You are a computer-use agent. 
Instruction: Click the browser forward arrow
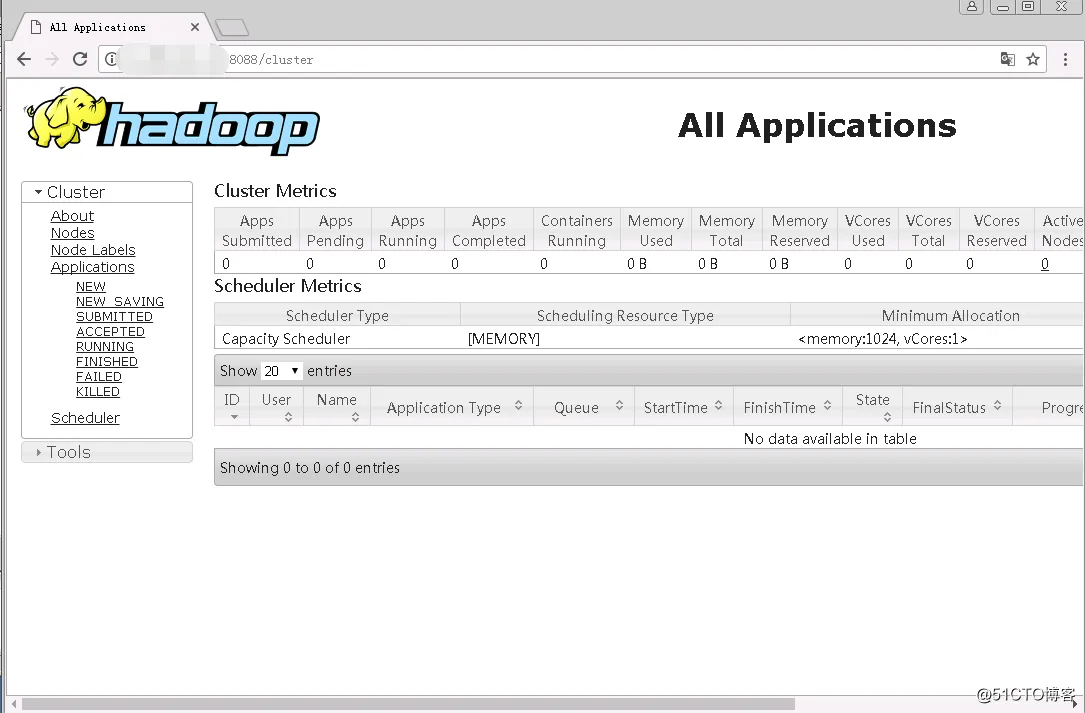[x=52, y=60]
